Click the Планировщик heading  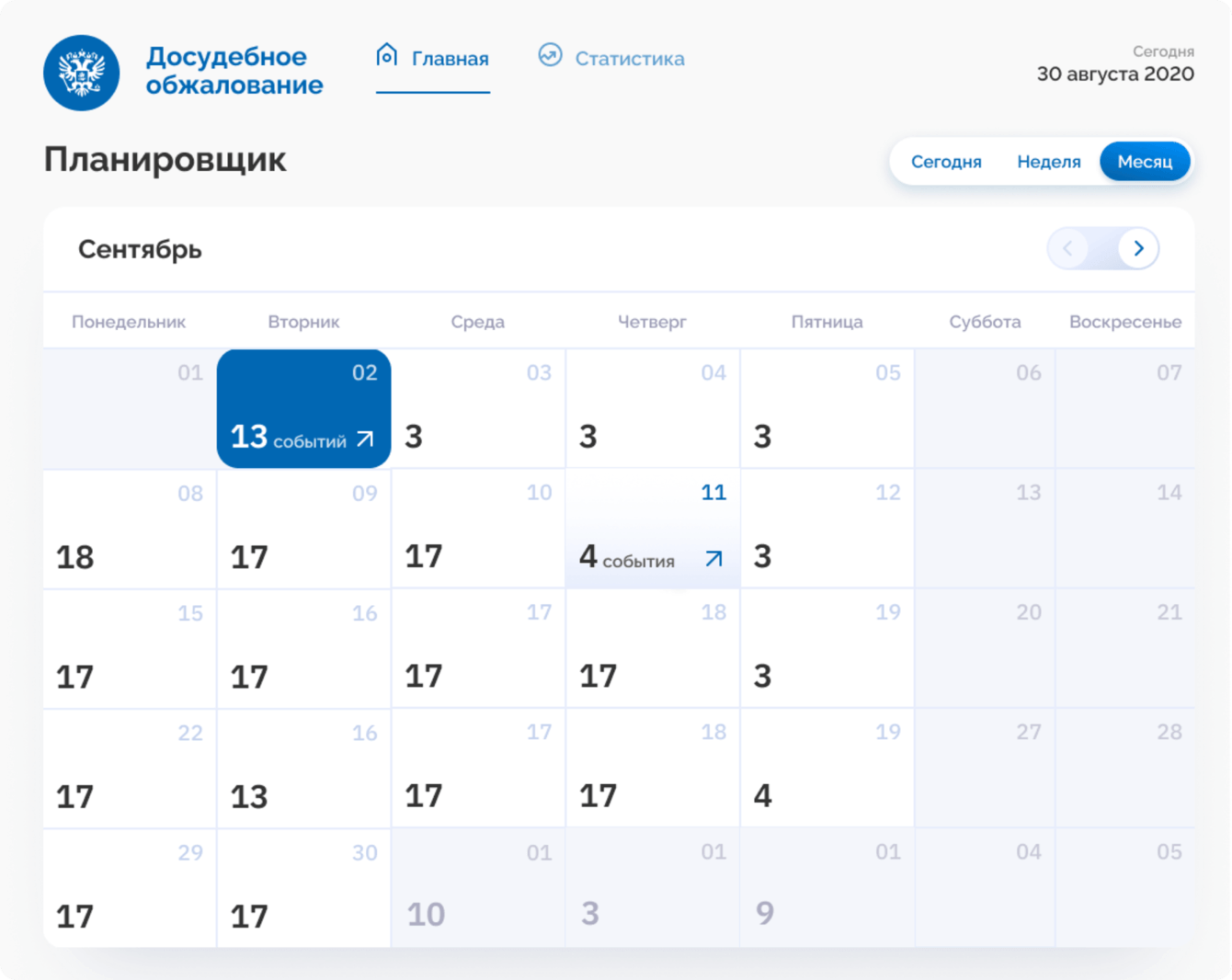tap(165, 160)
